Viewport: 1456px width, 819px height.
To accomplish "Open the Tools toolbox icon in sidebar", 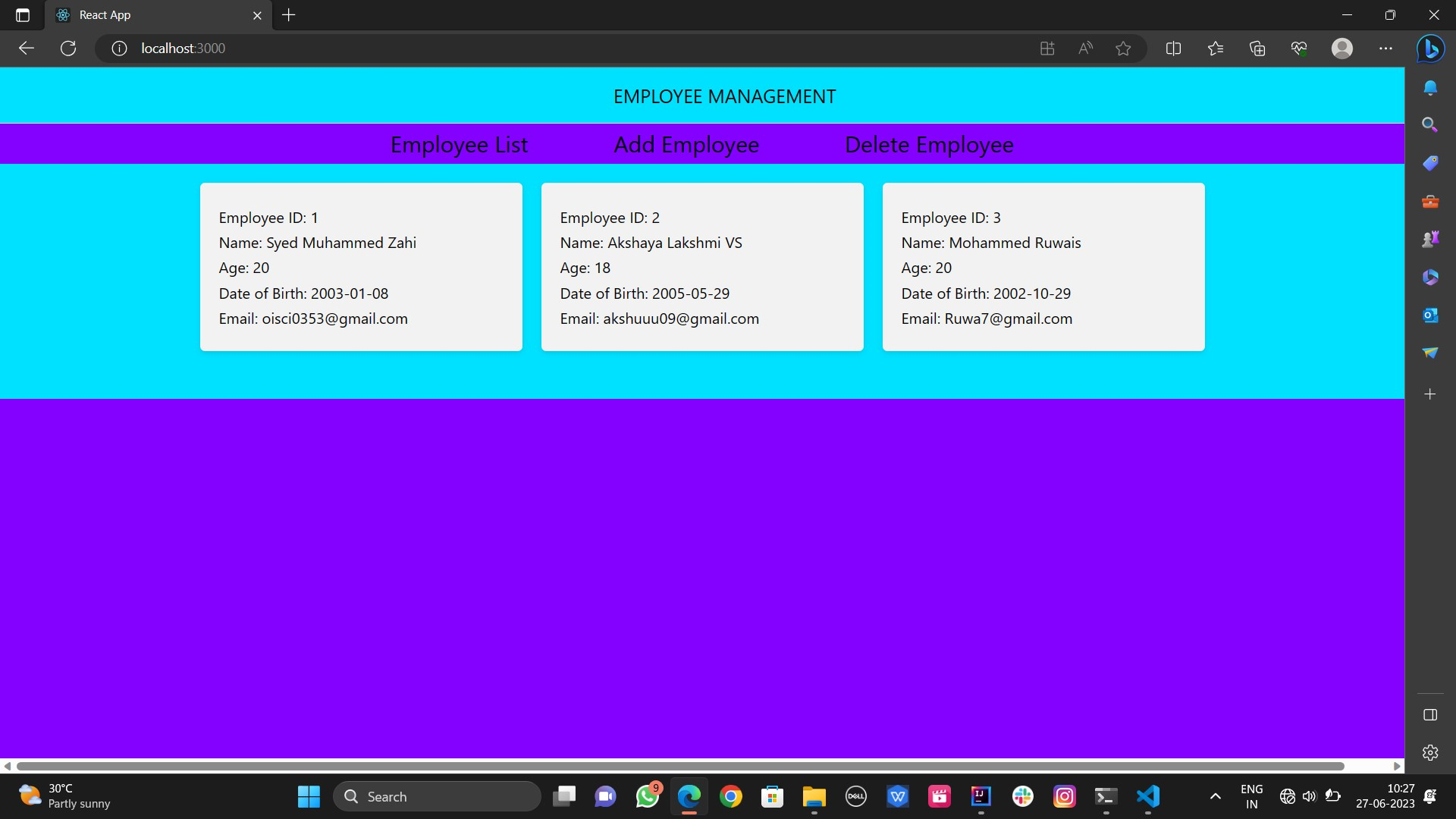I will tap(1431, 201).
